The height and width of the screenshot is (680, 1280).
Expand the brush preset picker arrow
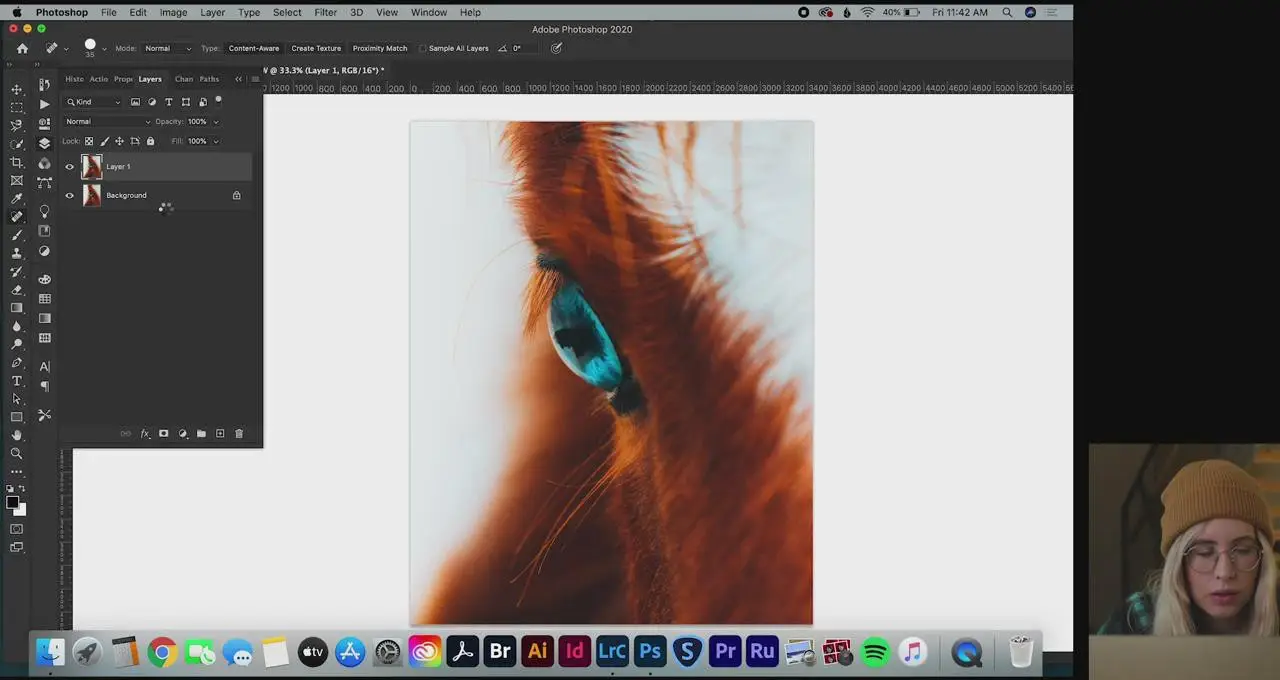tap(104, 48)
